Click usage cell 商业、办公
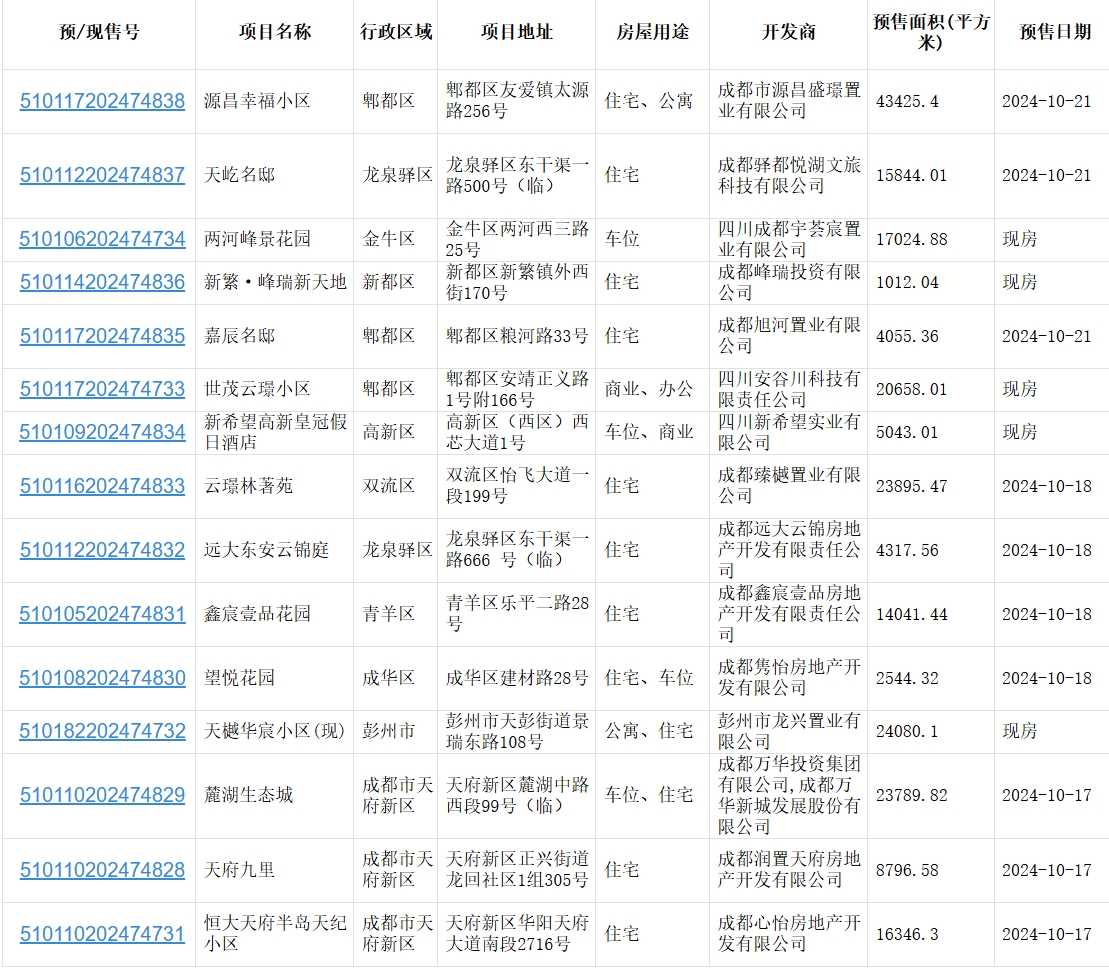 tap(649, 389)
